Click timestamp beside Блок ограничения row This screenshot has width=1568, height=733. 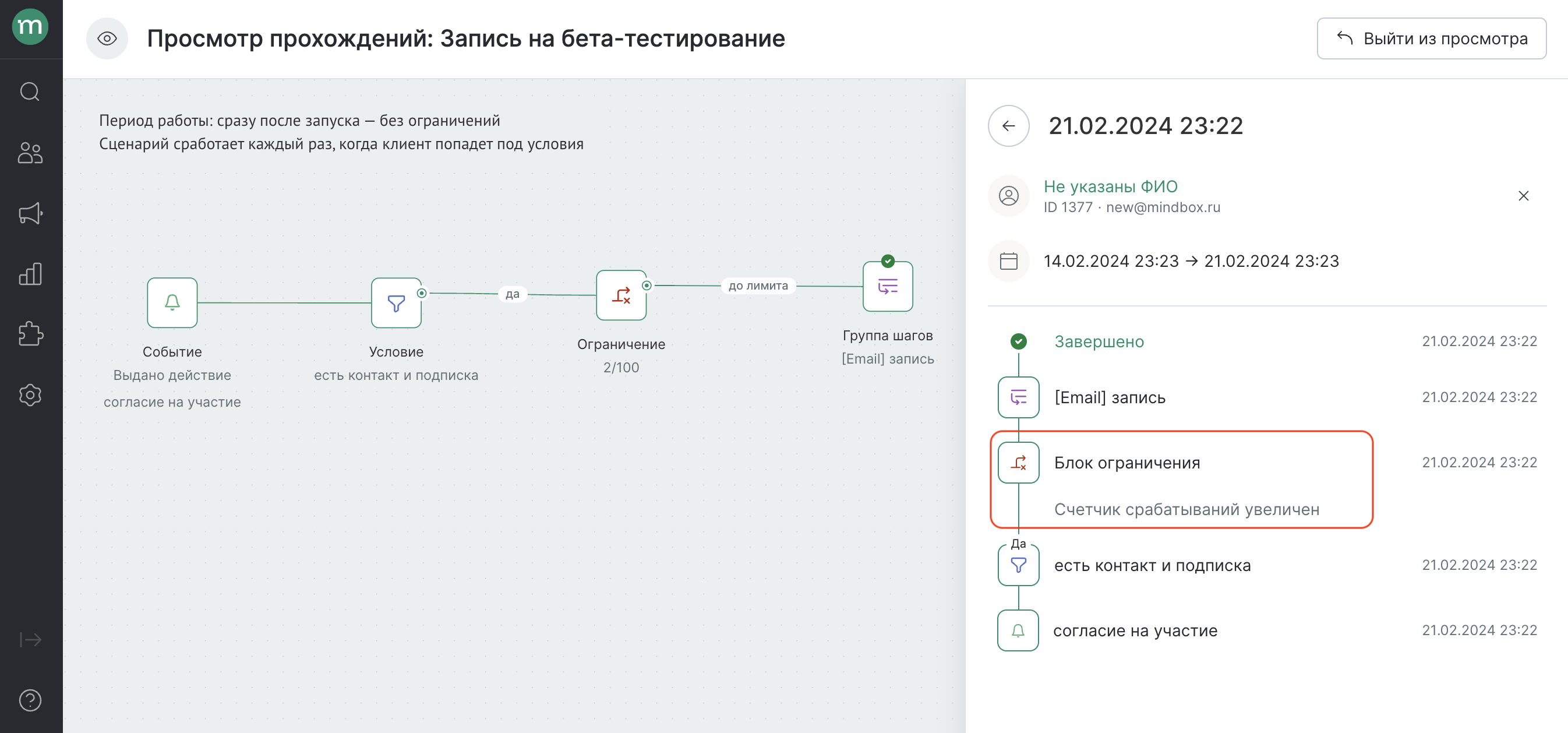(x=1479, y=463)
